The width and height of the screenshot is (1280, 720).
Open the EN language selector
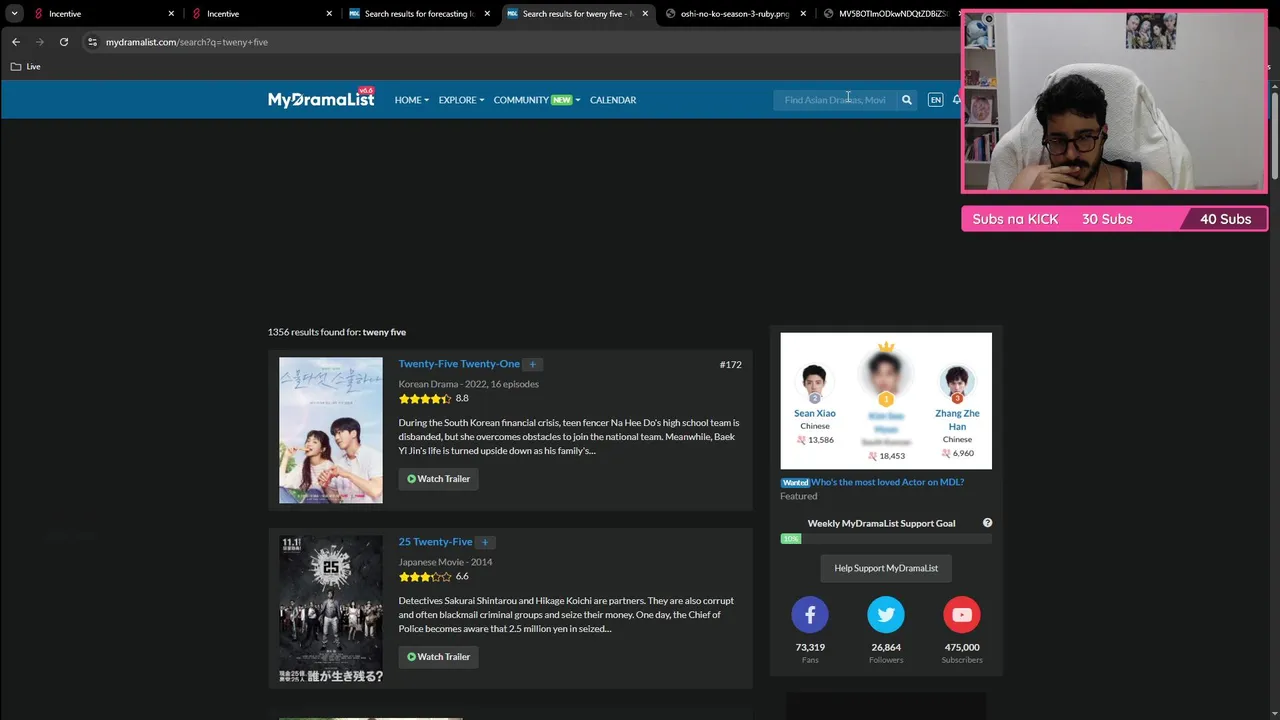[935, 100]
